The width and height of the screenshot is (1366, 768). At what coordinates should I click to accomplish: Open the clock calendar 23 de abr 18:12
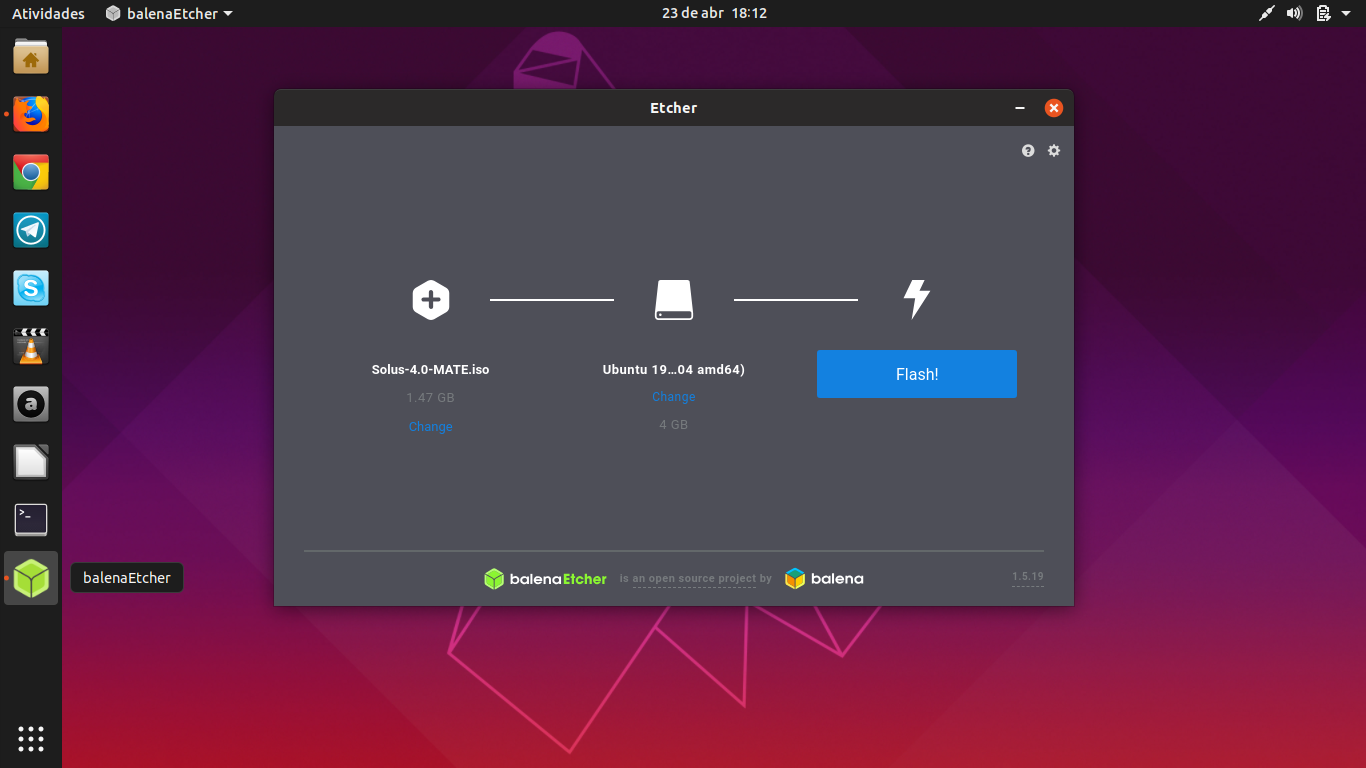(x=714, y=14)
